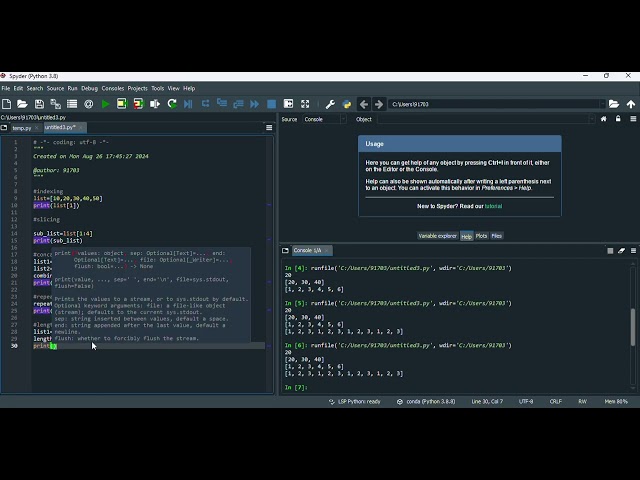Open the Spyder tutorial link
This screenshot has height=480, width=640.
coord(493,206)
